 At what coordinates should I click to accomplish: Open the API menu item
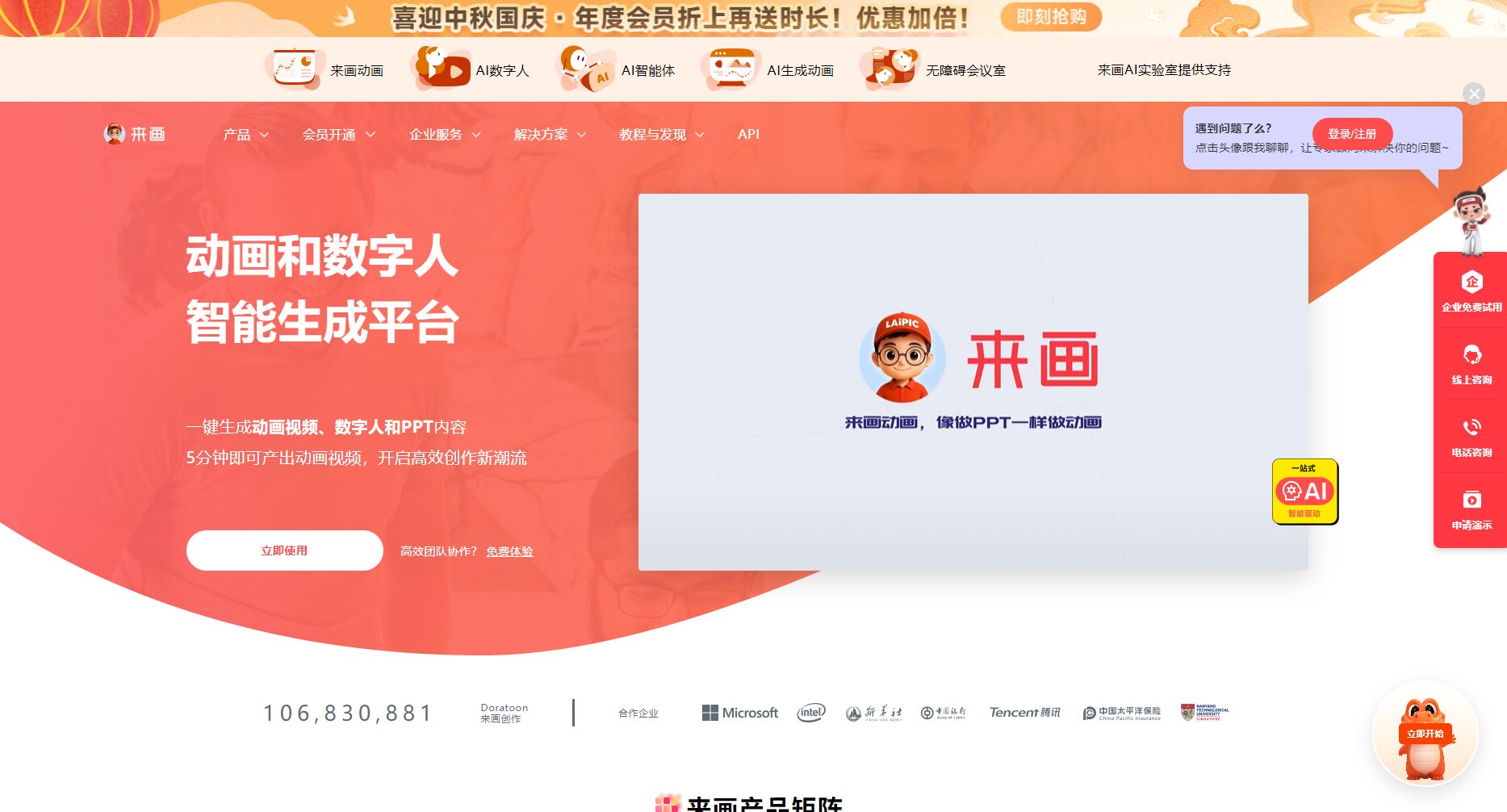[748, 134]
